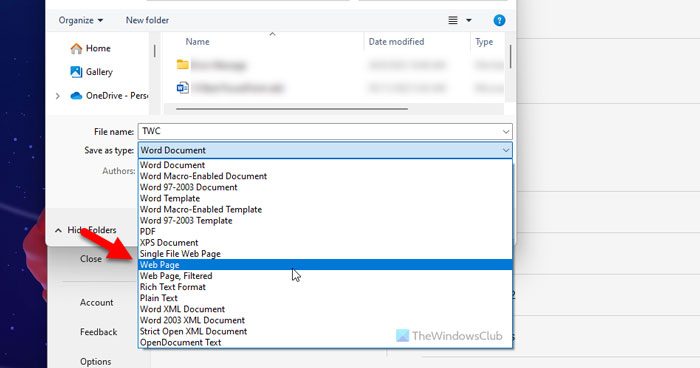This screenshot has height=368, width=700.
Task: Select OpenDocument Text file type
Action: [325, 343]
